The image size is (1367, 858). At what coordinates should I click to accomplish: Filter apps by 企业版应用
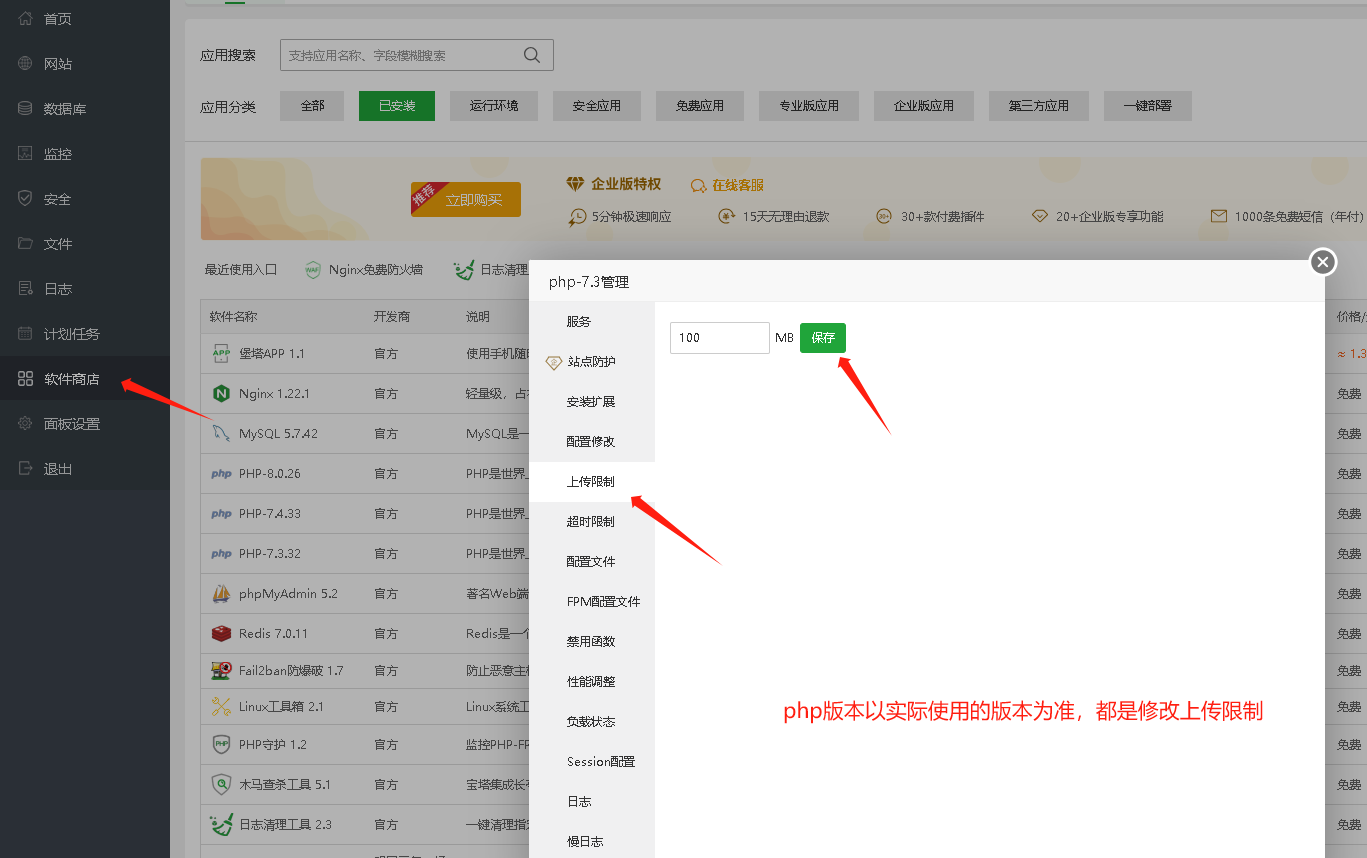click(924, 106)
